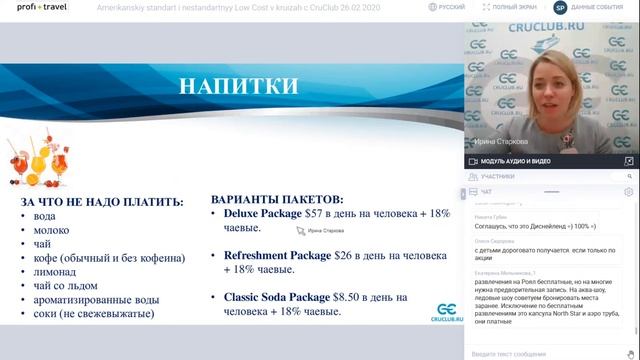Click the participants people icon

click(x=473, y=177)
